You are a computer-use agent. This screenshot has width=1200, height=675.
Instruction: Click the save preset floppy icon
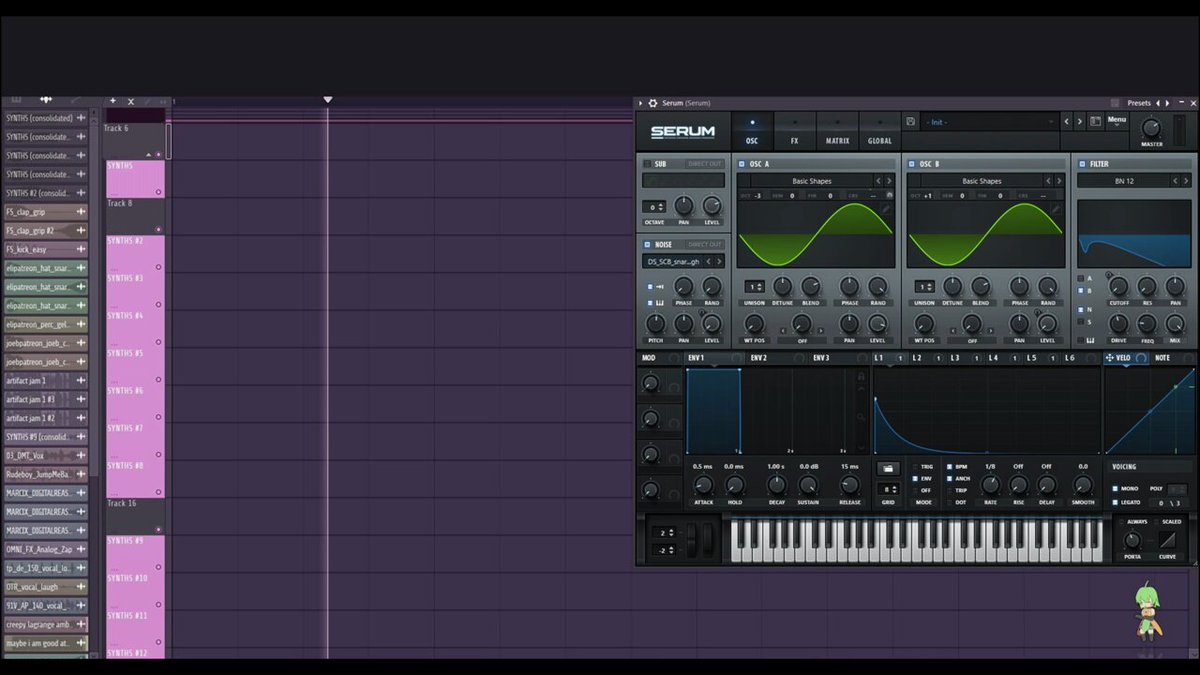[x=910, y=122]
